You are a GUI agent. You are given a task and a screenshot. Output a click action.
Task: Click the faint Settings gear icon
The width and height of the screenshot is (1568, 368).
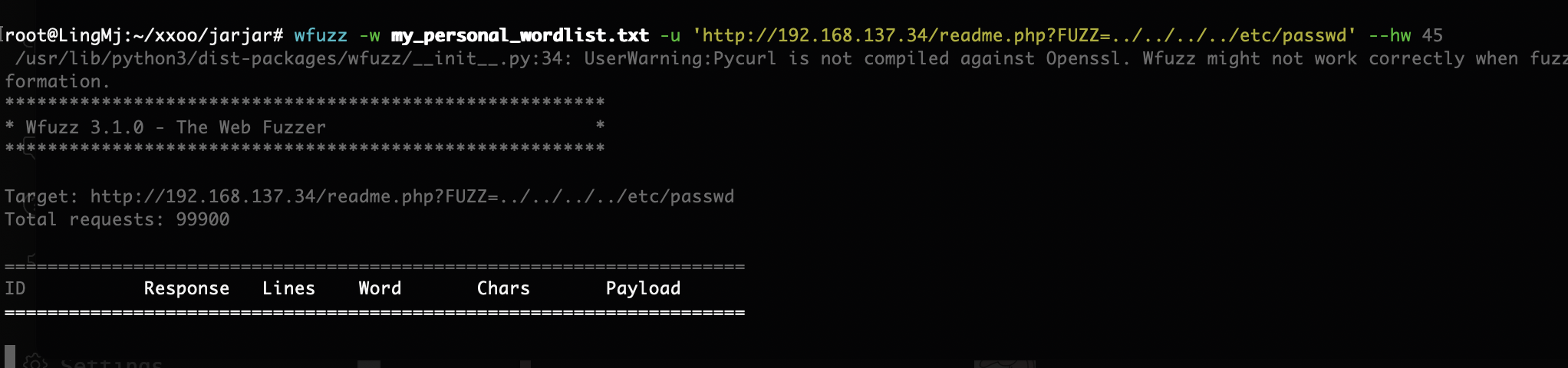click(x=35, y=361)
